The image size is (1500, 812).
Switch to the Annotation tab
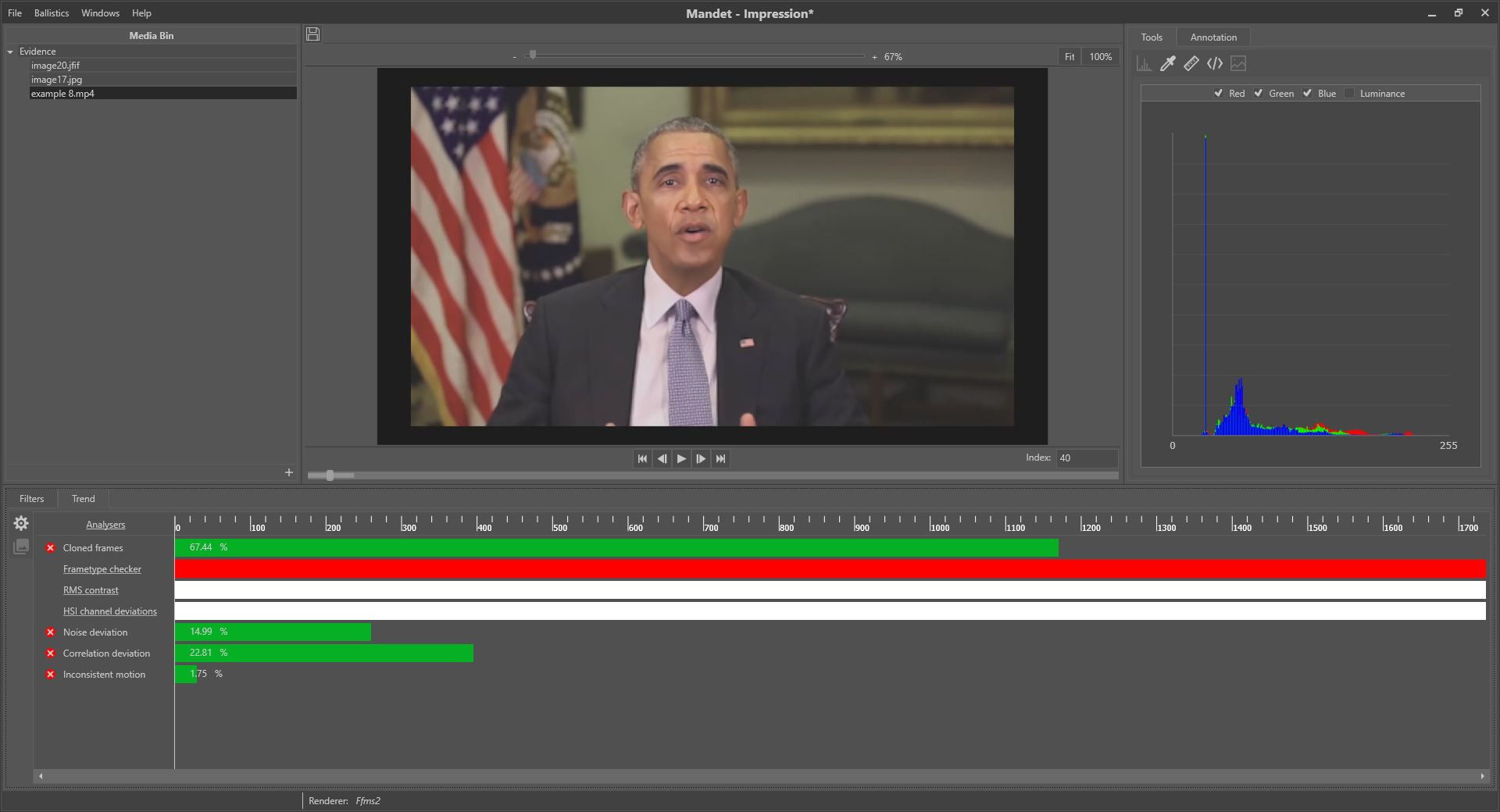pyautogui.click(x=1213, y=37)
